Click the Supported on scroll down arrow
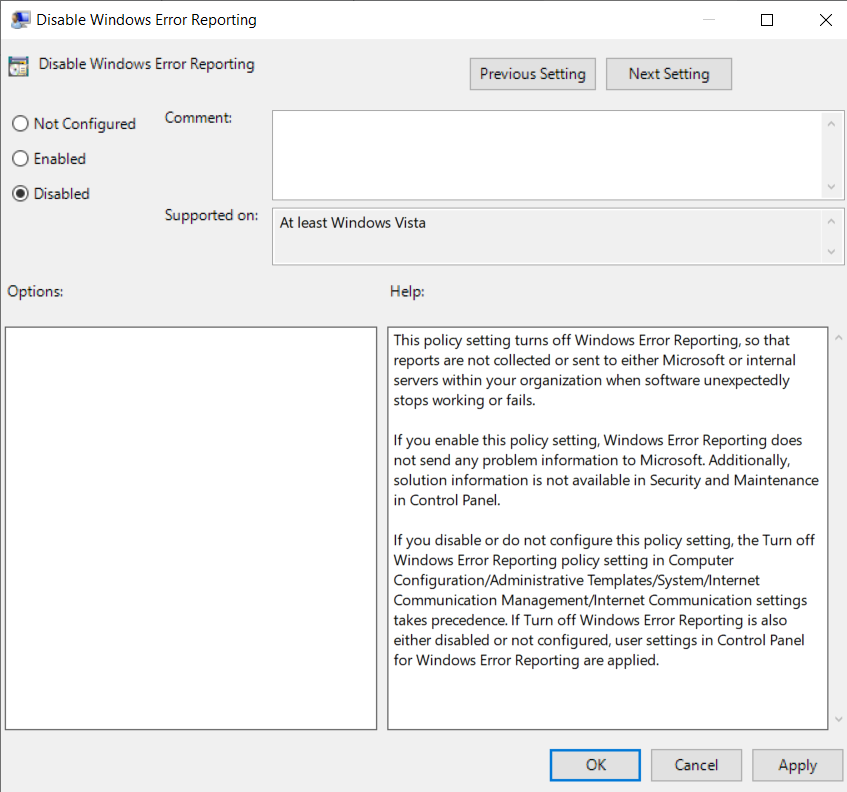 click(830, 252)
